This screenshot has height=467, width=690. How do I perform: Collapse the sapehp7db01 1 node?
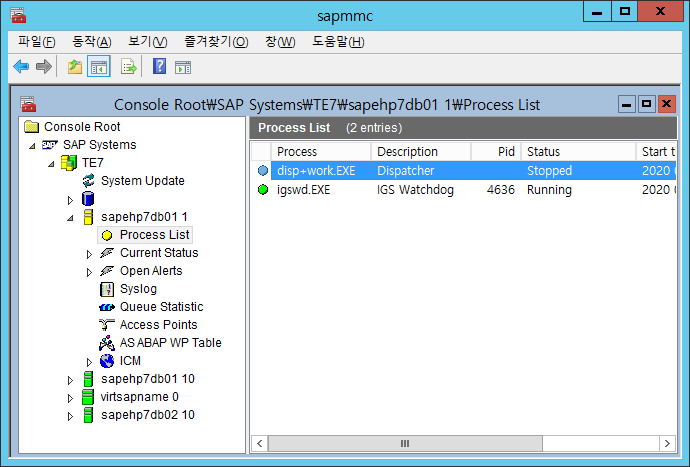tap(70, 218)
